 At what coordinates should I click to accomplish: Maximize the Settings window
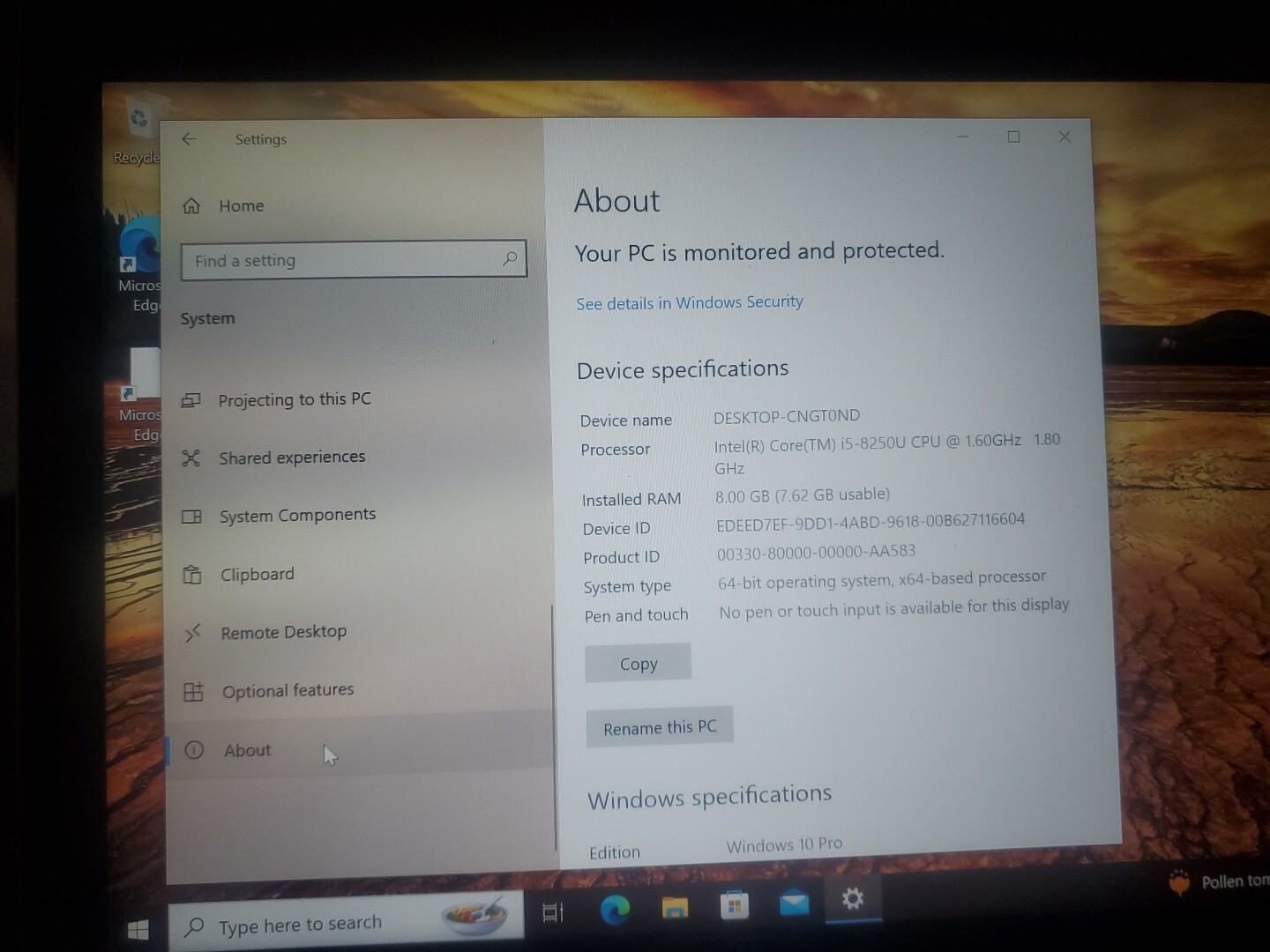coord(1014,137)
